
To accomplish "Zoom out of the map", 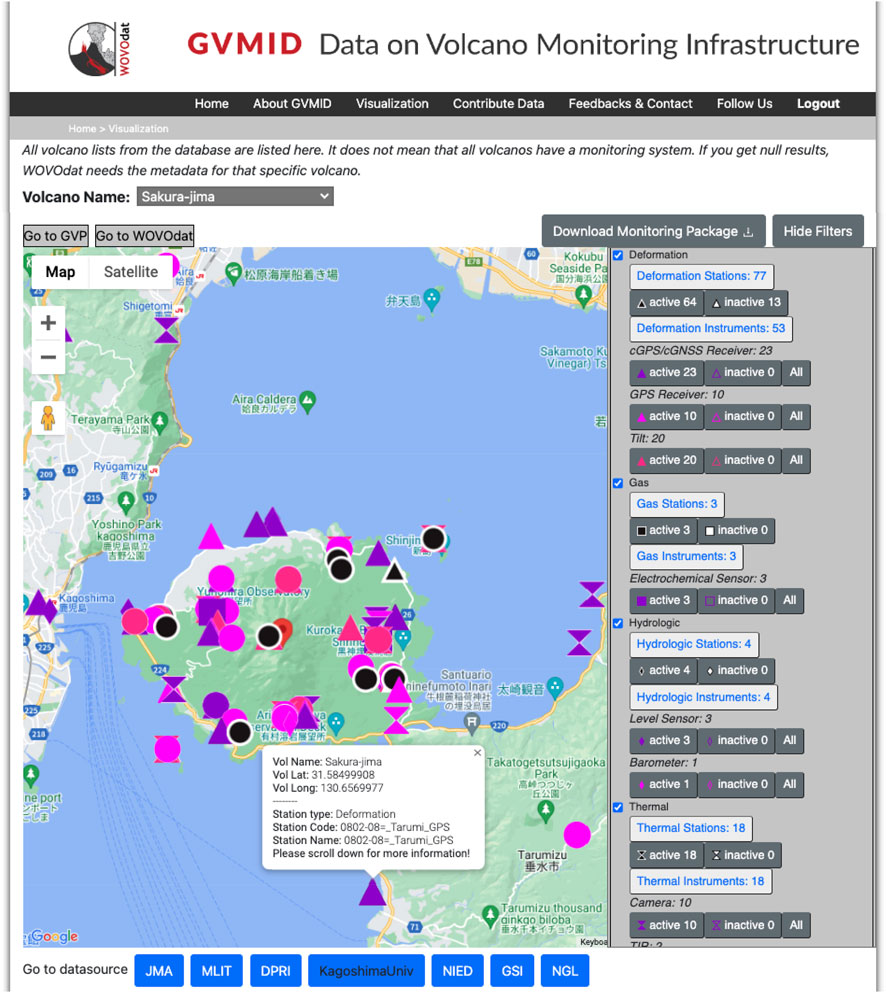I will [48, 357].
